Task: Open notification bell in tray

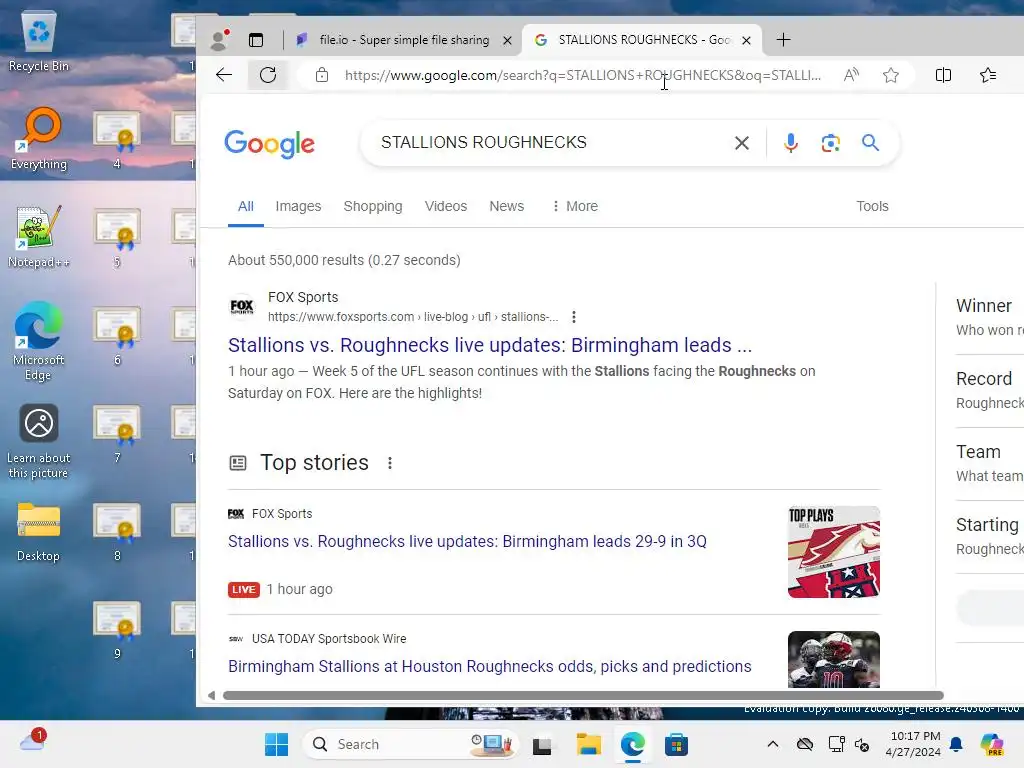Action: point(956,744)
